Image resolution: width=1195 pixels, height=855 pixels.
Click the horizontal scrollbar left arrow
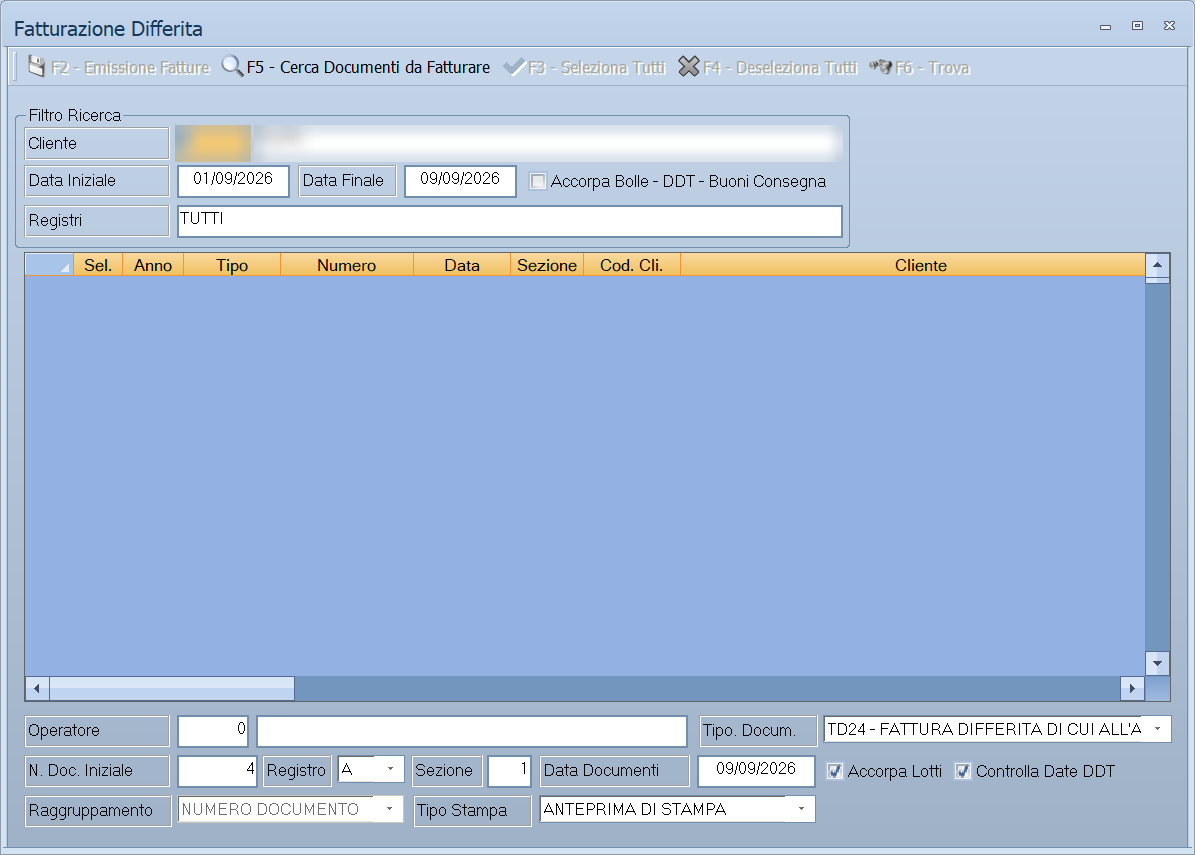37,688
